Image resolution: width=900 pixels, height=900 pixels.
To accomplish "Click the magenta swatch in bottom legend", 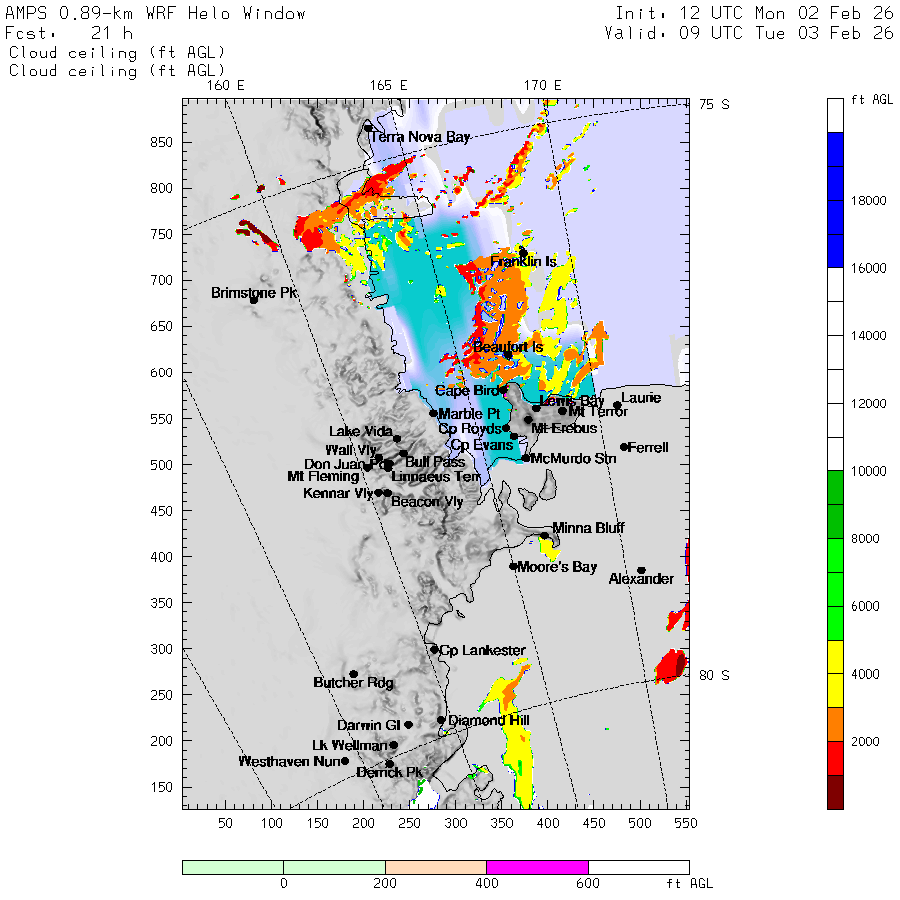I will click(537, 867).
